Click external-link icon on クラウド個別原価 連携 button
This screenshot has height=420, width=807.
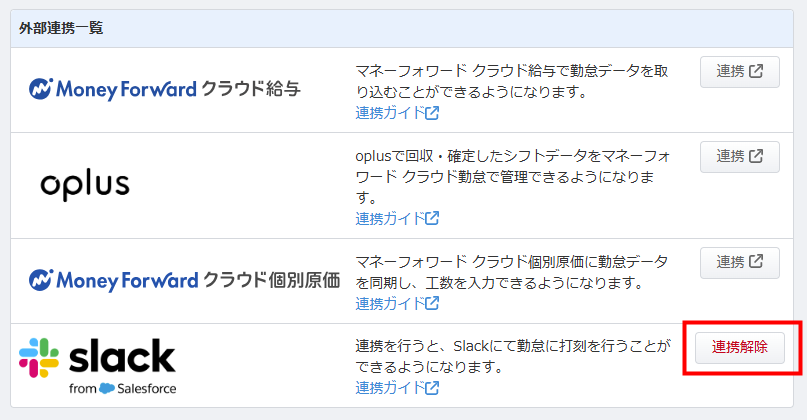756,261
